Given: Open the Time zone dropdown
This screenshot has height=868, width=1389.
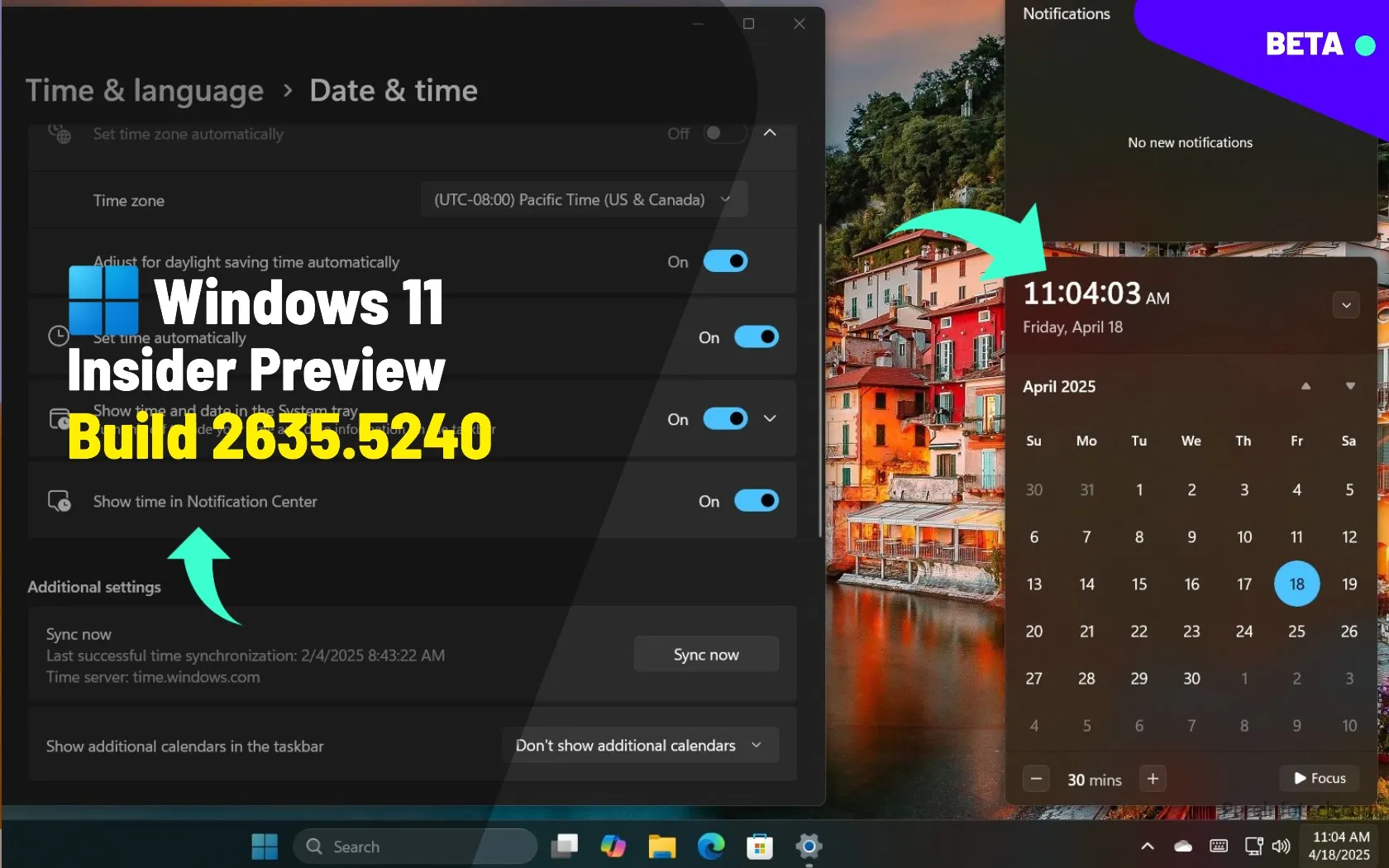Looking at the screenshot, I should point(584,199).
